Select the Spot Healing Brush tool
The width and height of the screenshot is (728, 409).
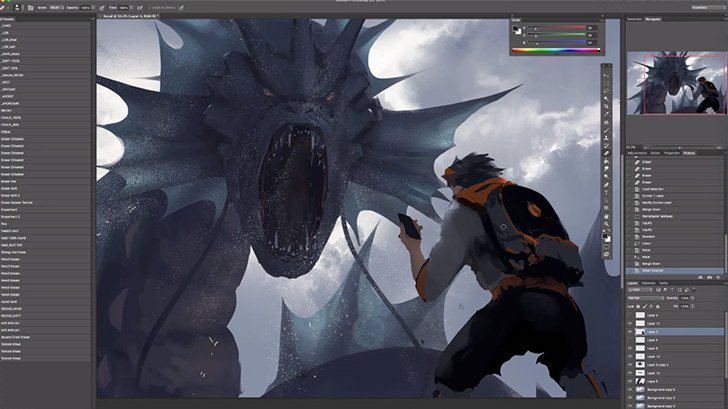pos(606,122)
